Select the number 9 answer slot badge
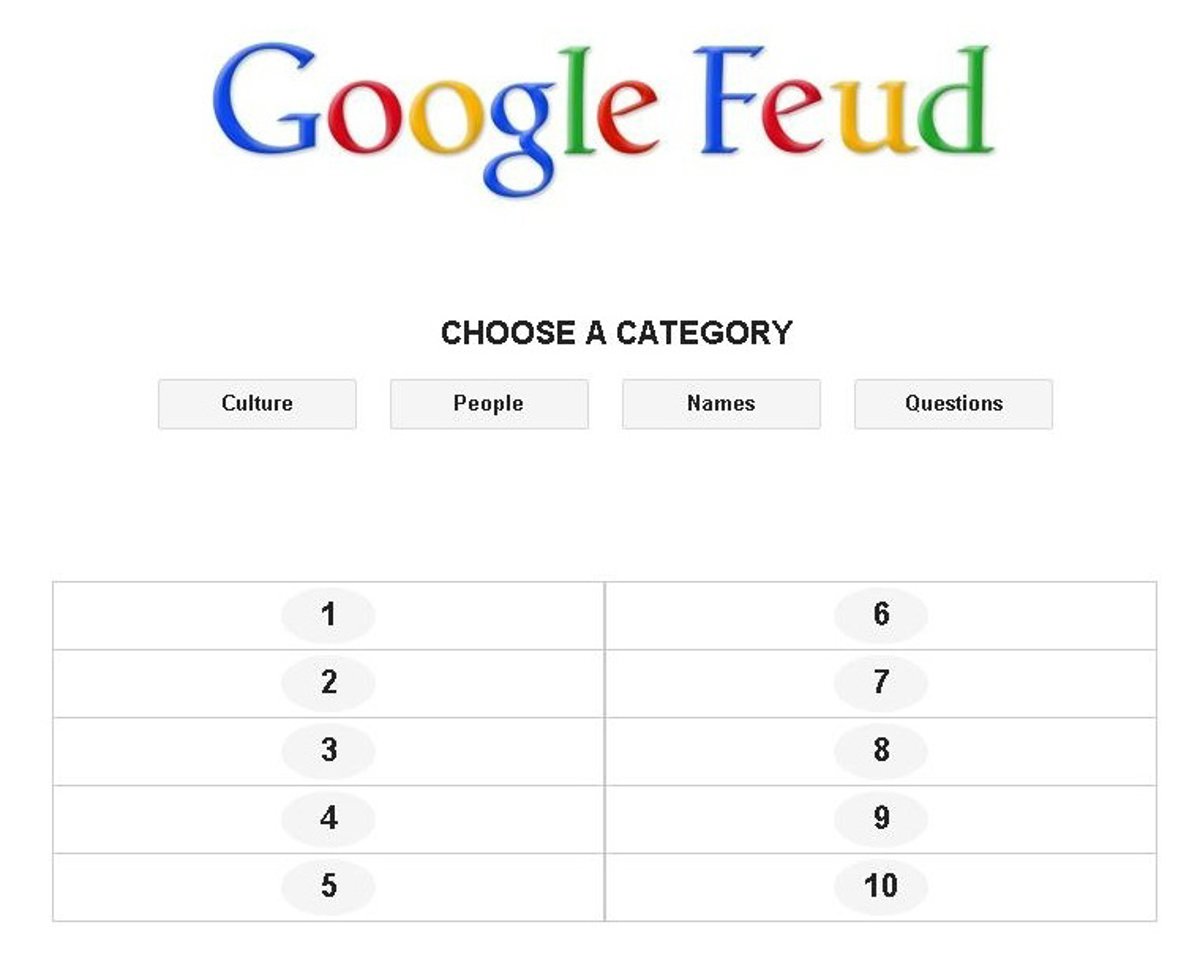The height and width of the screenshot is (960, 1200). point(880,819)
